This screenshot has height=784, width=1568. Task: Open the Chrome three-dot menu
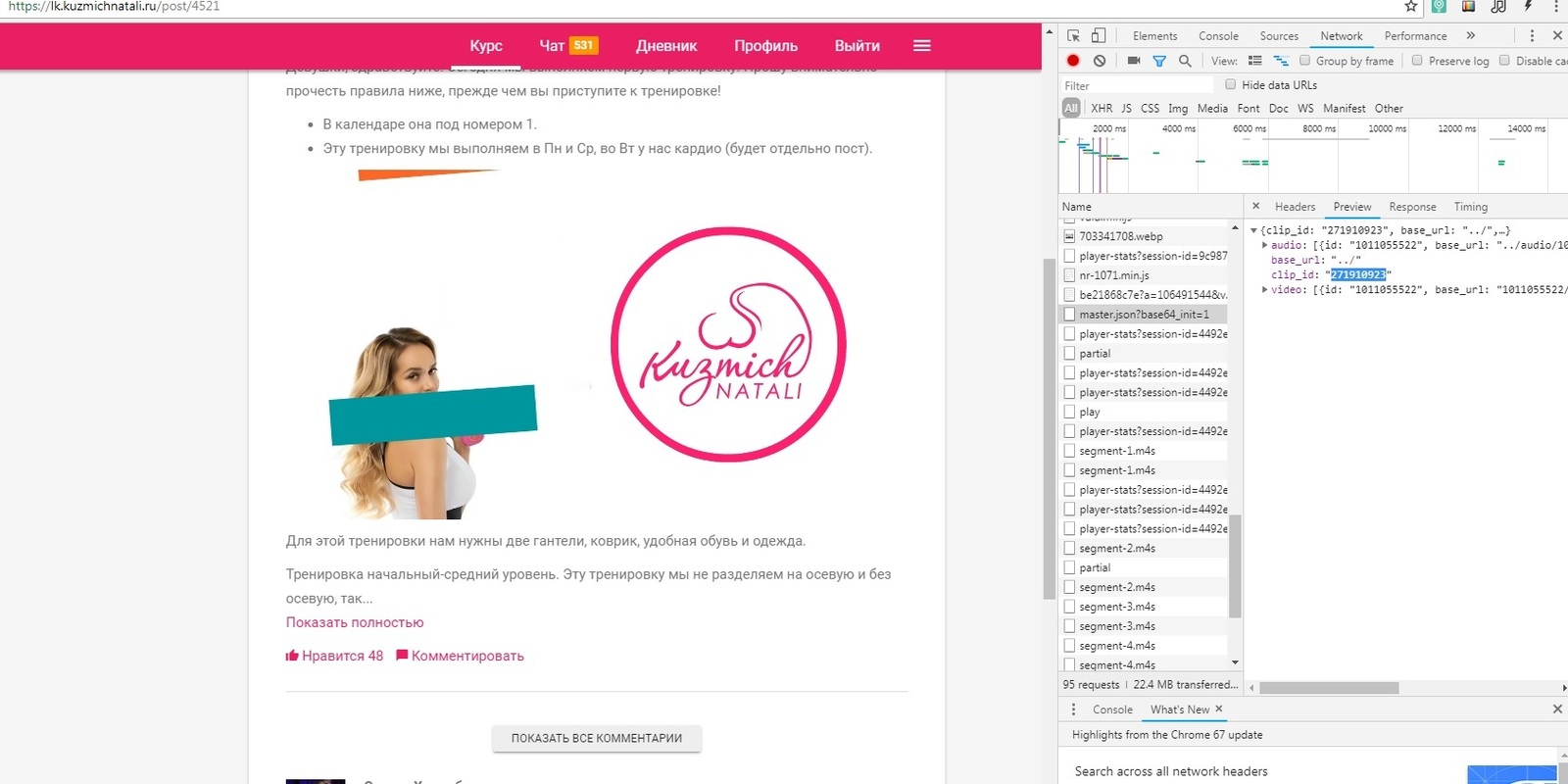click(1556, 6)
